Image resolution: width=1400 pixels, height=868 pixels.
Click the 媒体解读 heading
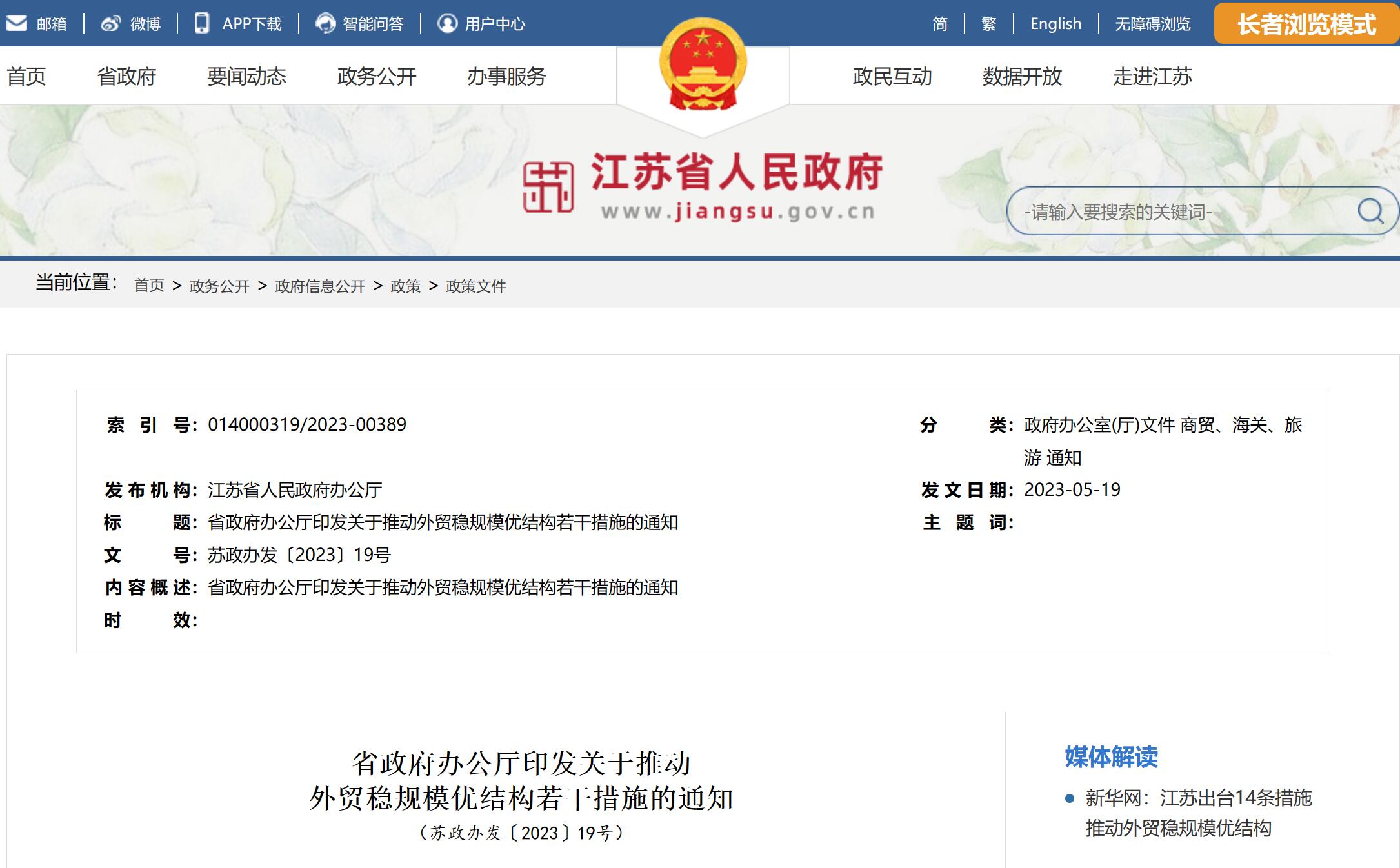[x=1111, y=757]
